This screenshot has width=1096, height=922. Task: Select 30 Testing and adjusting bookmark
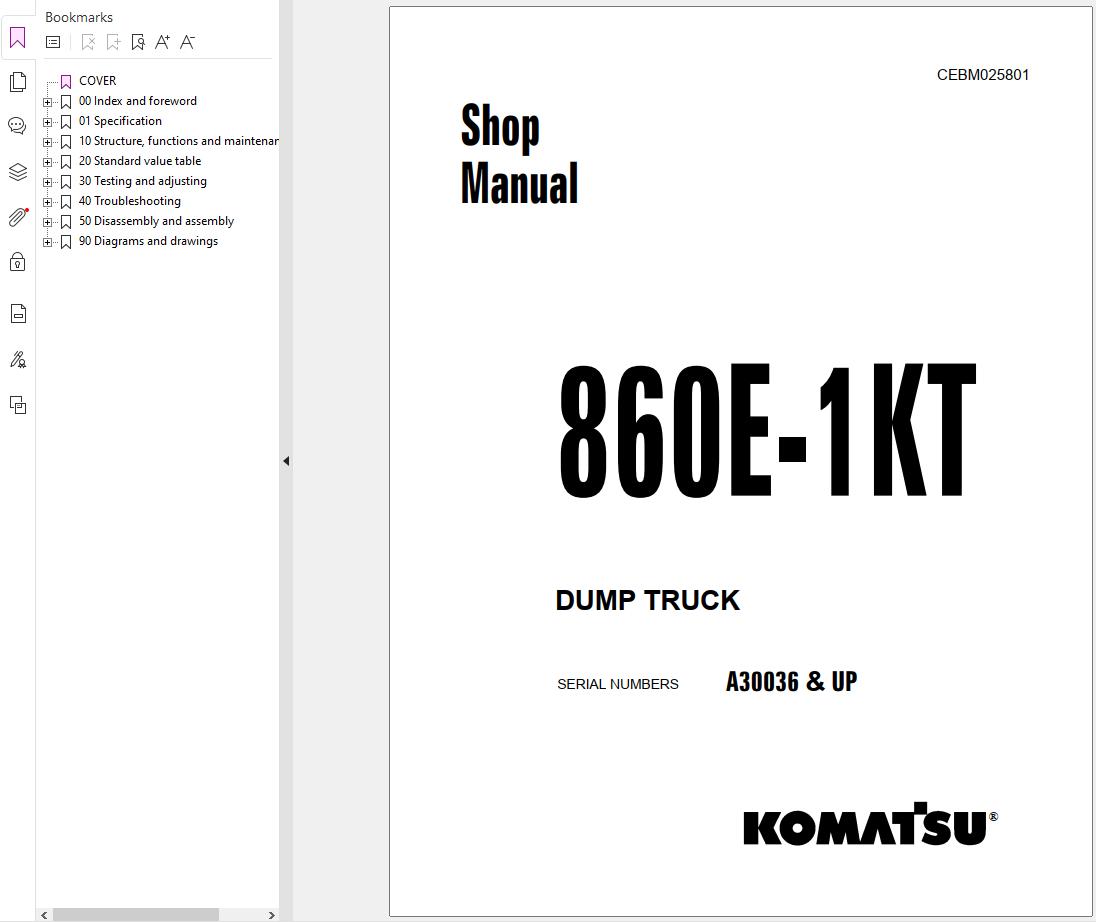point(142,181)
